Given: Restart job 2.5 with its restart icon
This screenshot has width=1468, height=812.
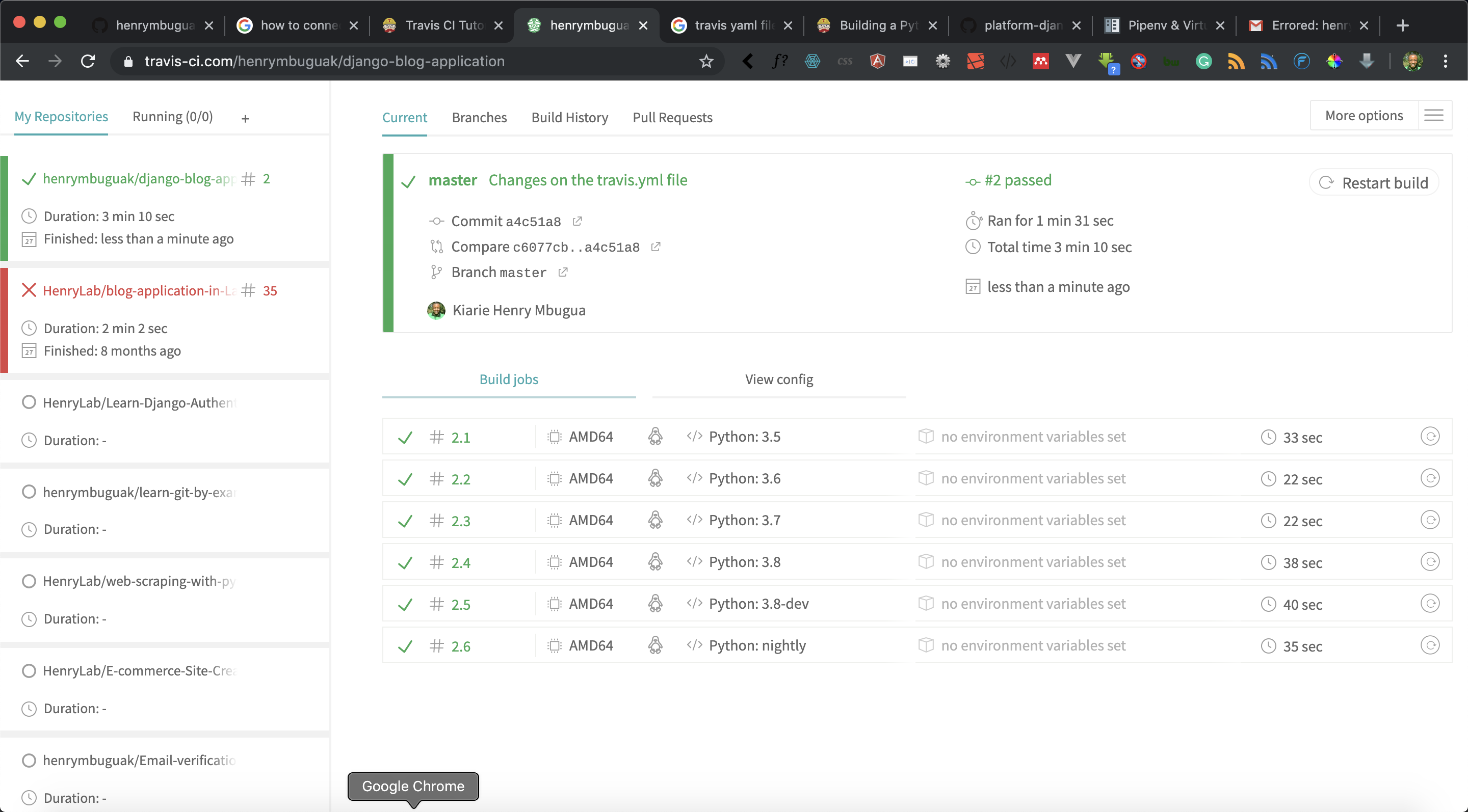Looking at the screenshot, I should coord(1430,604).
